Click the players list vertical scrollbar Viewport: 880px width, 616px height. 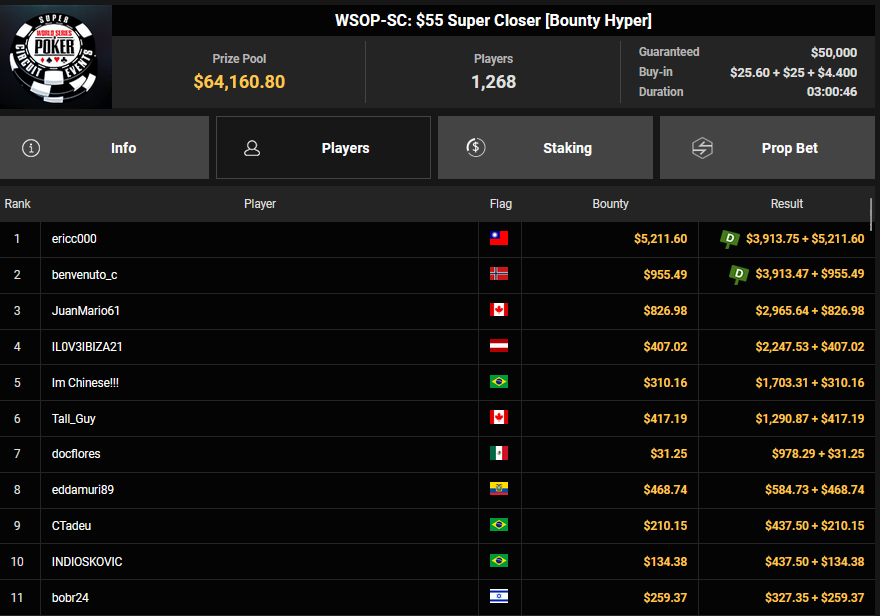coord(873,215)
